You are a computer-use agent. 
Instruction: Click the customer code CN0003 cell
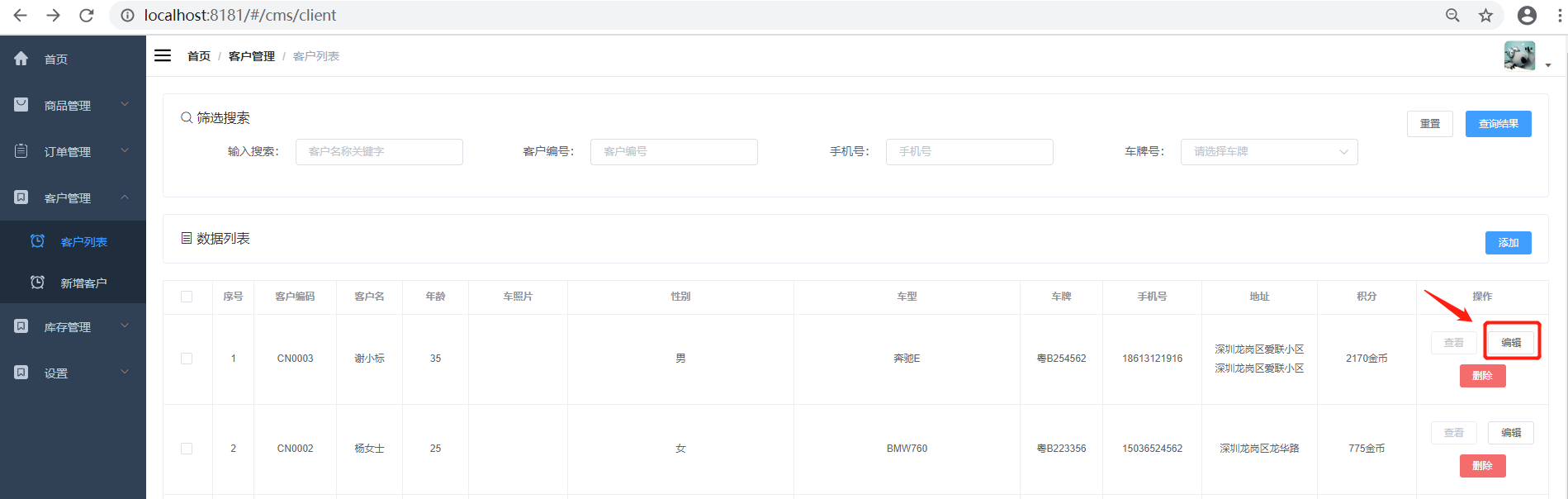295,359
